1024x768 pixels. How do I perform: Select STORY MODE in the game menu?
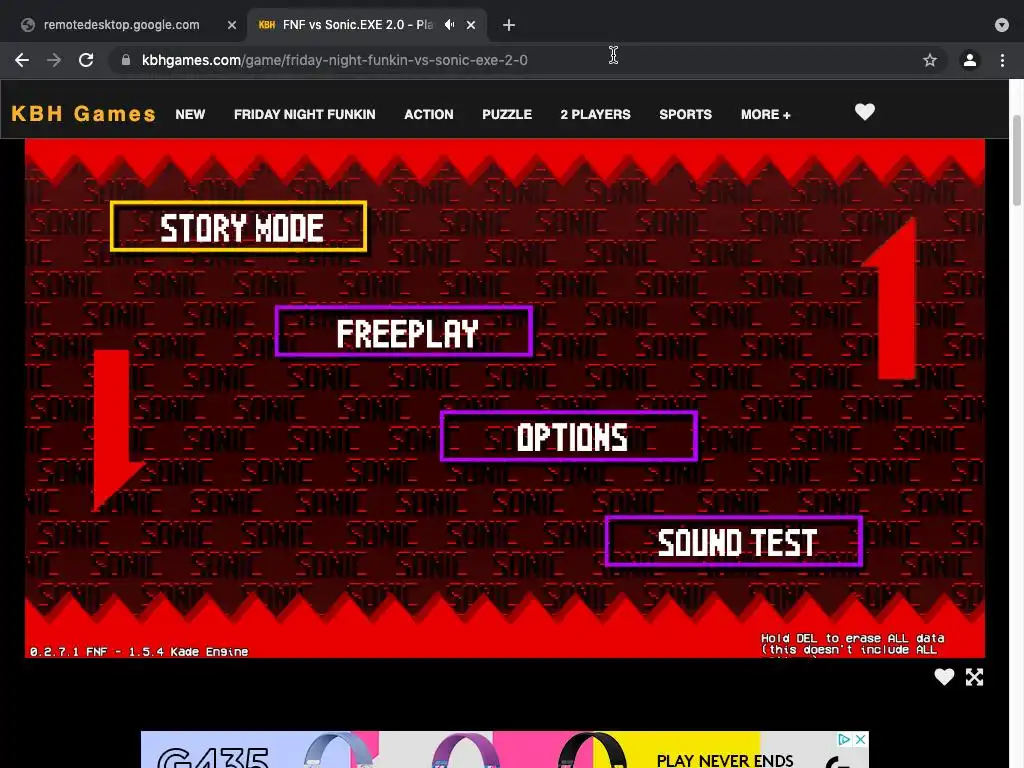coord(238,227)
